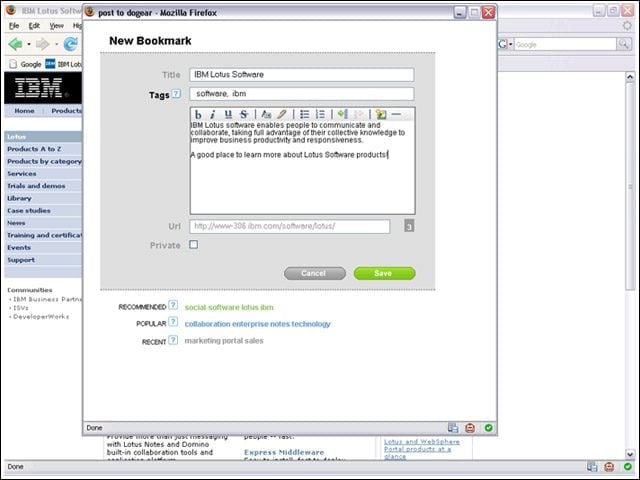Viewport: 640px width, 480px height.
Task: Add the popular tag 'collaboration'
Action: (x=207, y=324)
